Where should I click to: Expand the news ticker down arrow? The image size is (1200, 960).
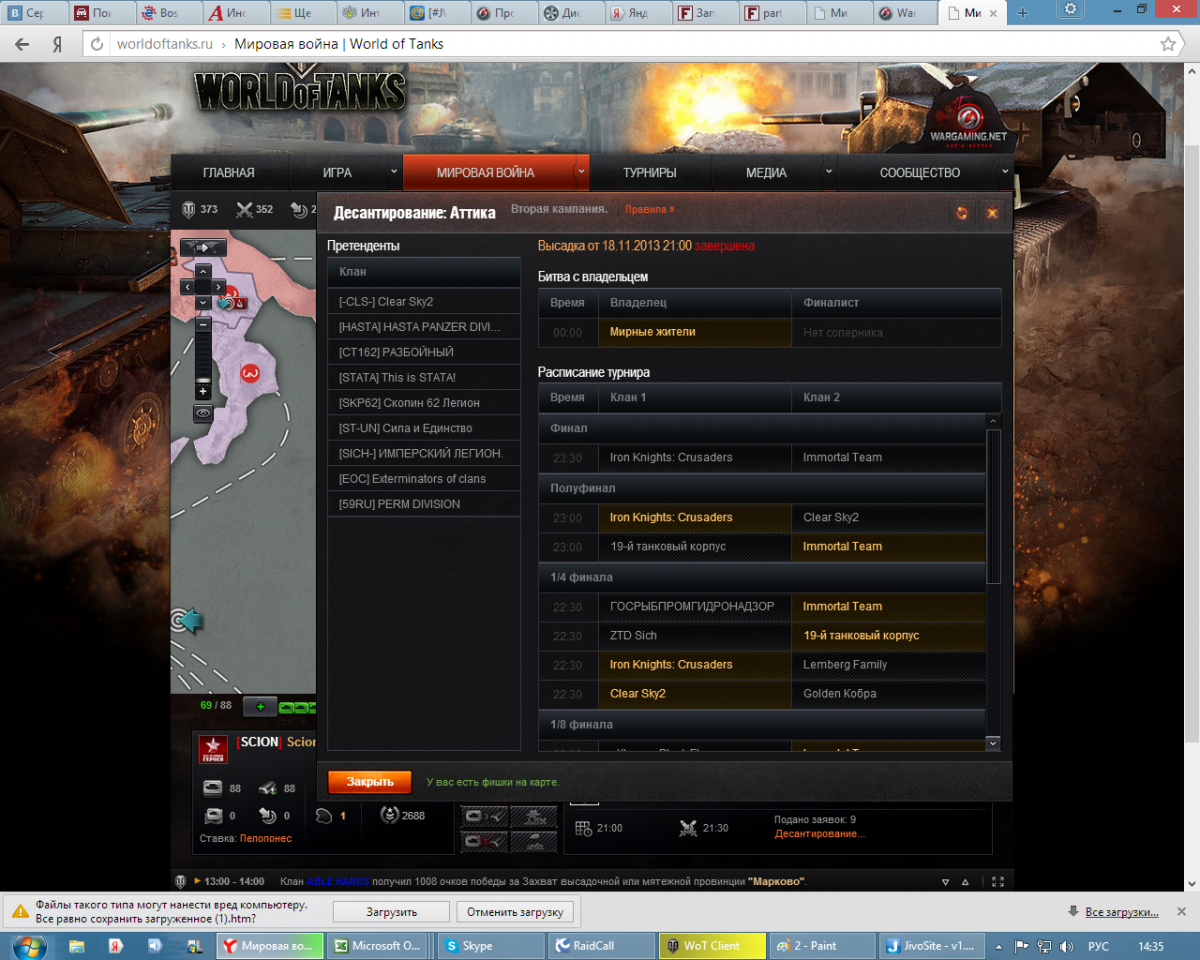(x=946, y=882)
